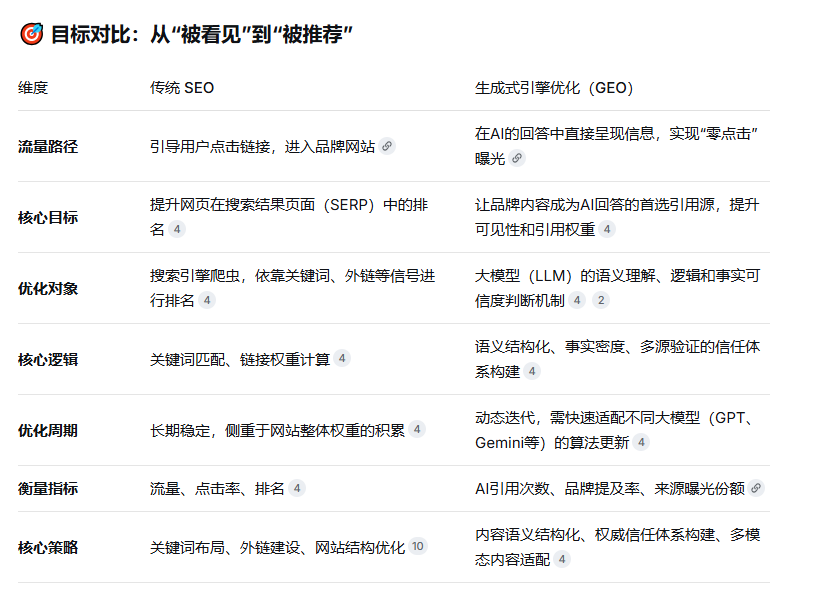The width and height of the screenshot is (823, 609).
Task: Click citation 4 after 态内容适配
Action: click(562, 559)
